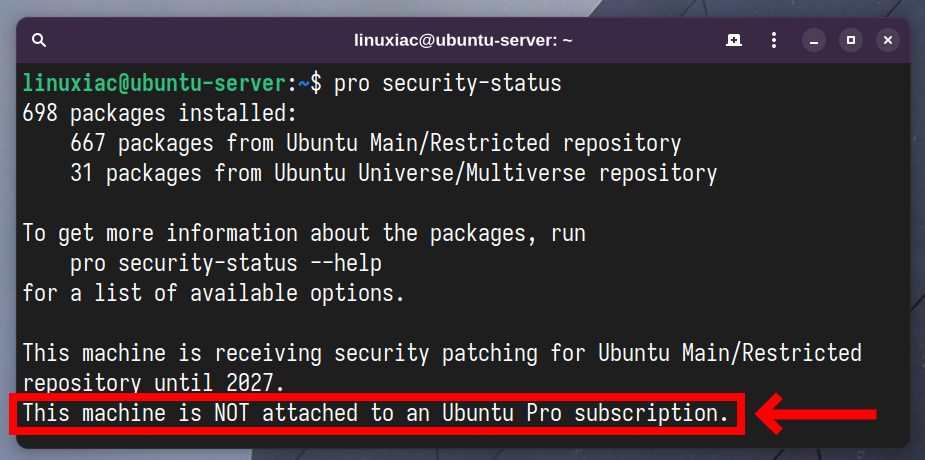Open the three-dot terminal menu

pyautogui.click(x=774, y=41)
